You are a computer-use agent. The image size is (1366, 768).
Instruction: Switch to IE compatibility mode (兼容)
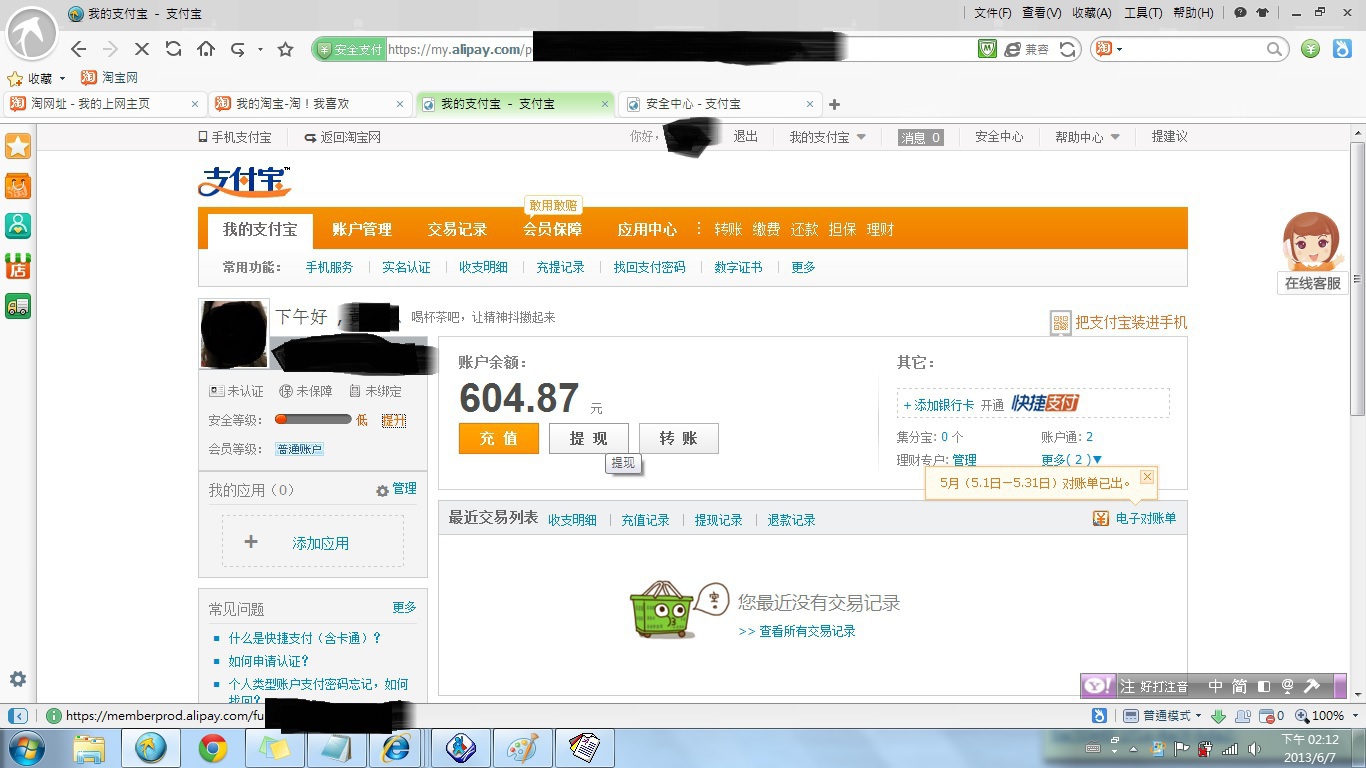1027,49
